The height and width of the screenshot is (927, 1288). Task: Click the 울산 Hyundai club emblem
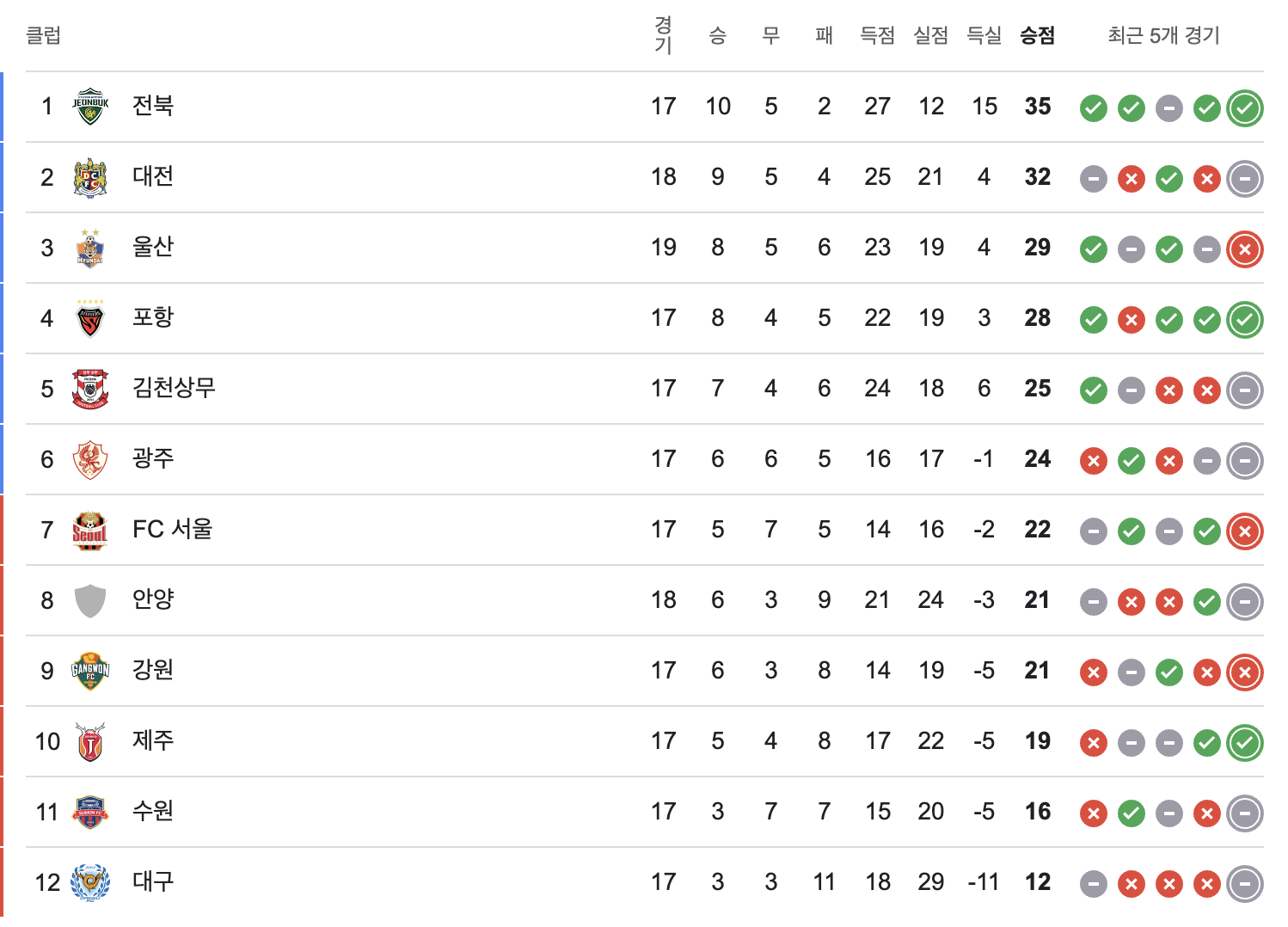tap(90, 248)
